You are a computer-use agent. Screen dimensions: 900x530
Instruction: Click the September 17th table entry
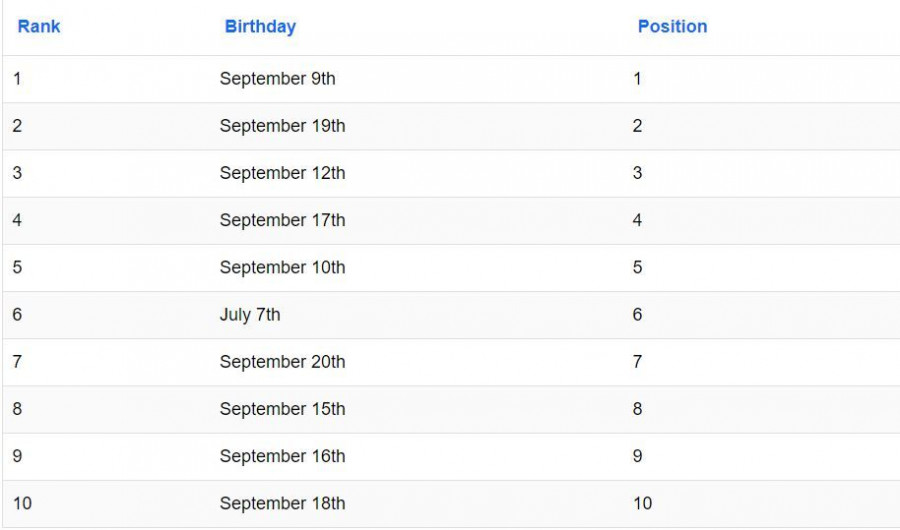(x=282, y=220)
